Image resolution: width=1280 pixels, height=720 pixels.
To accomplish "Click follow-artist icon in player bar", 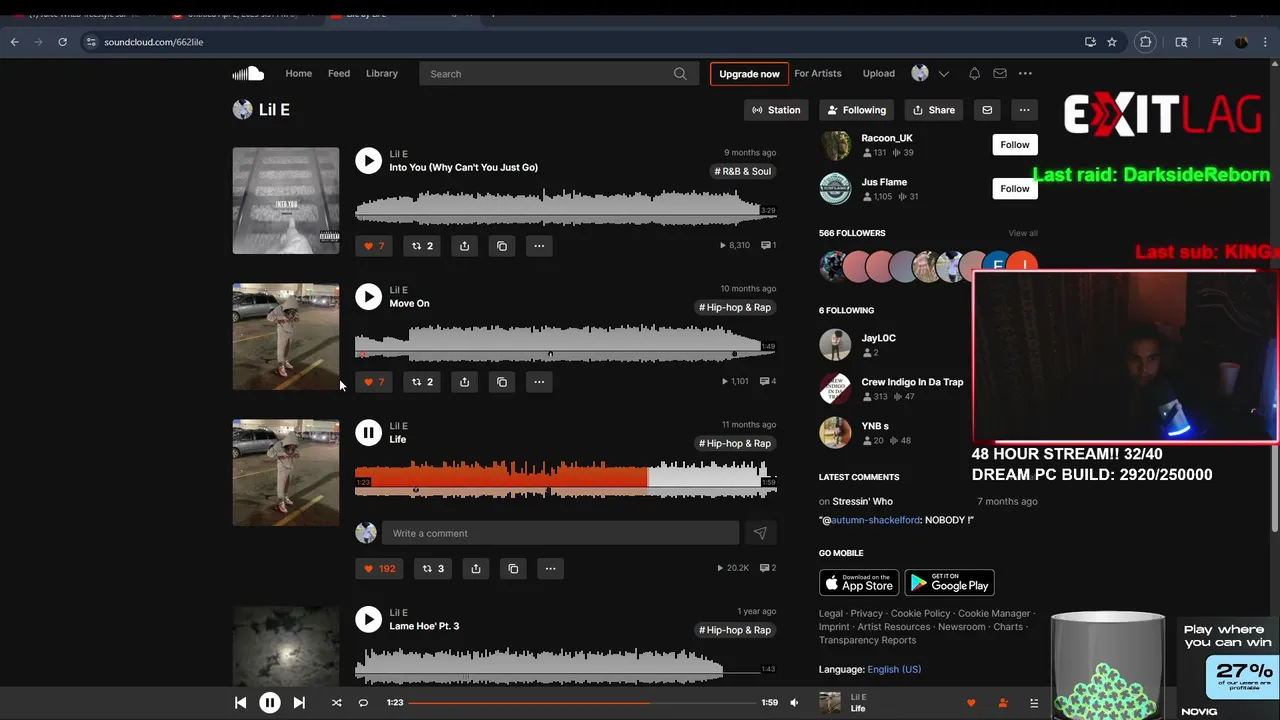I will click(x=1003, y=703).
